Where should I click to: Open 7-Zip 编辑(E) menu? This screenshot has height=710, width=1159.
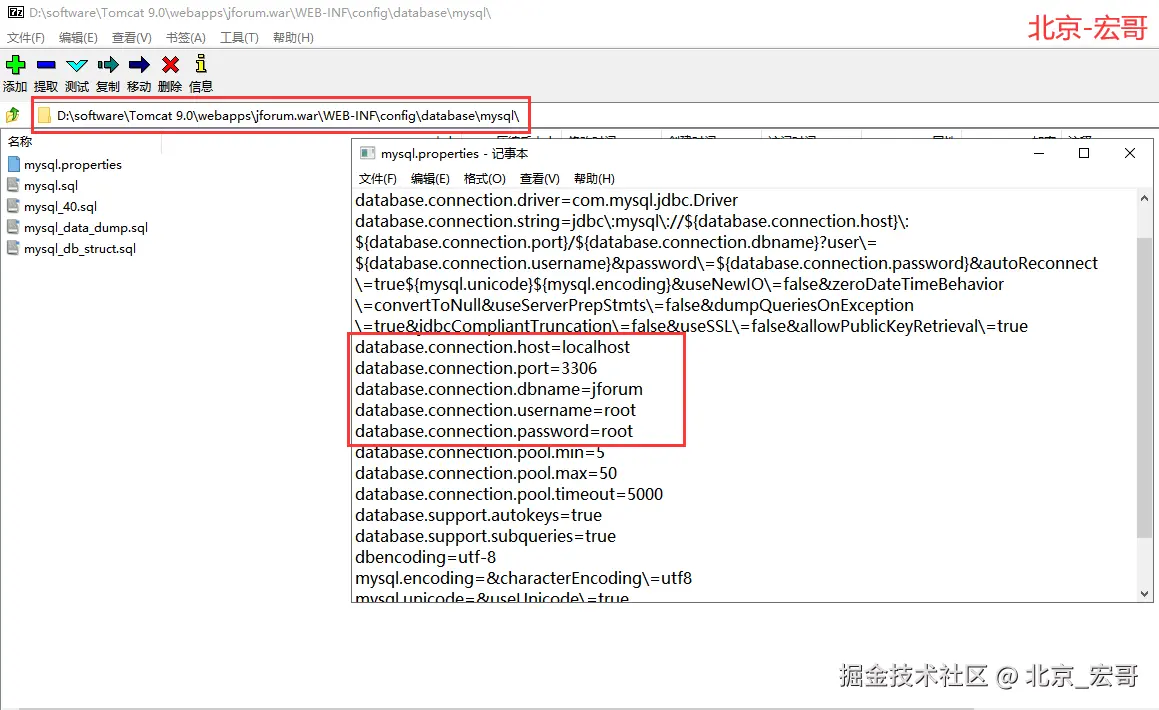point(78,38)
